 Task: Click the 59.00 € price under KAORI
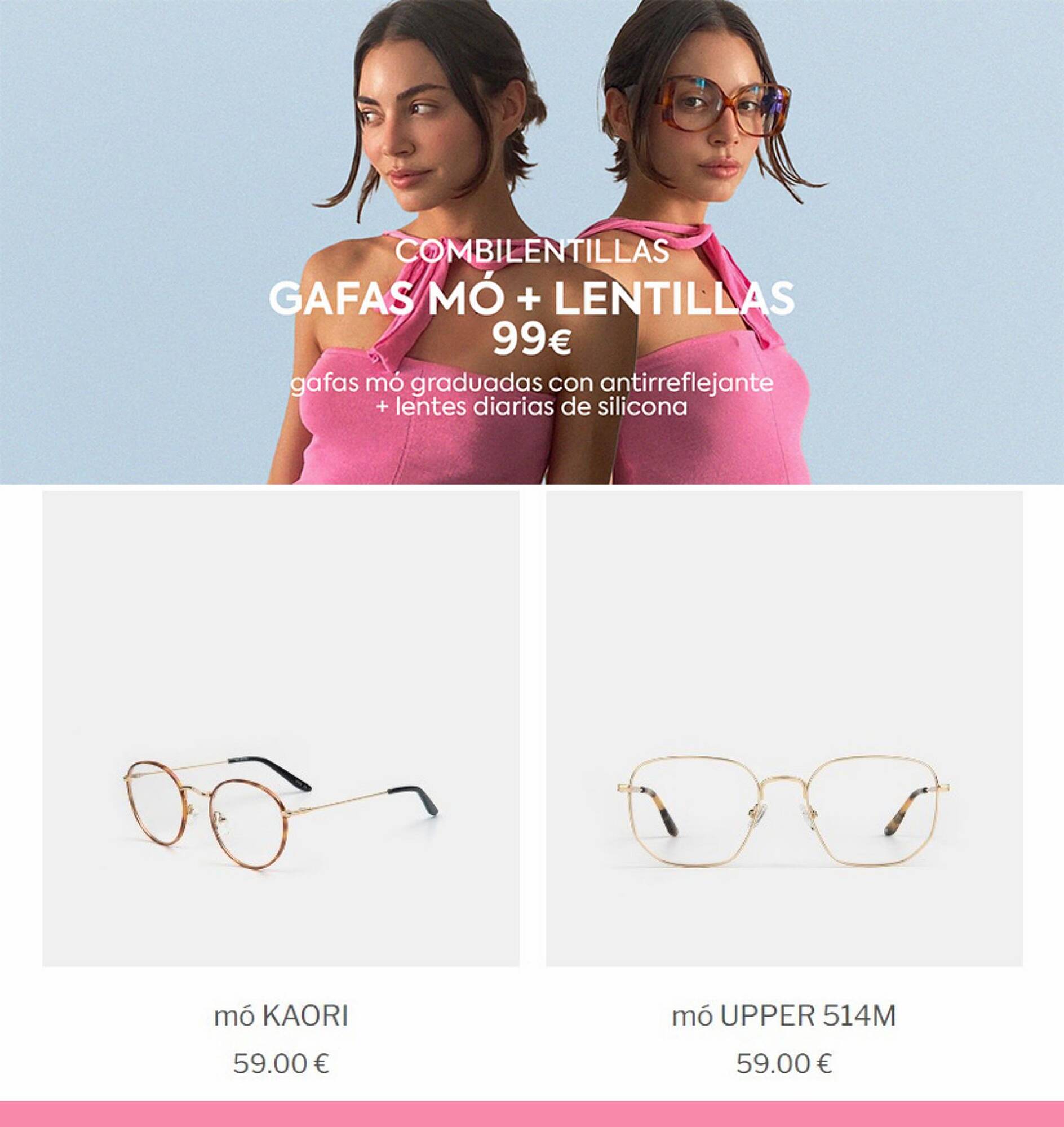(281, 1063)
